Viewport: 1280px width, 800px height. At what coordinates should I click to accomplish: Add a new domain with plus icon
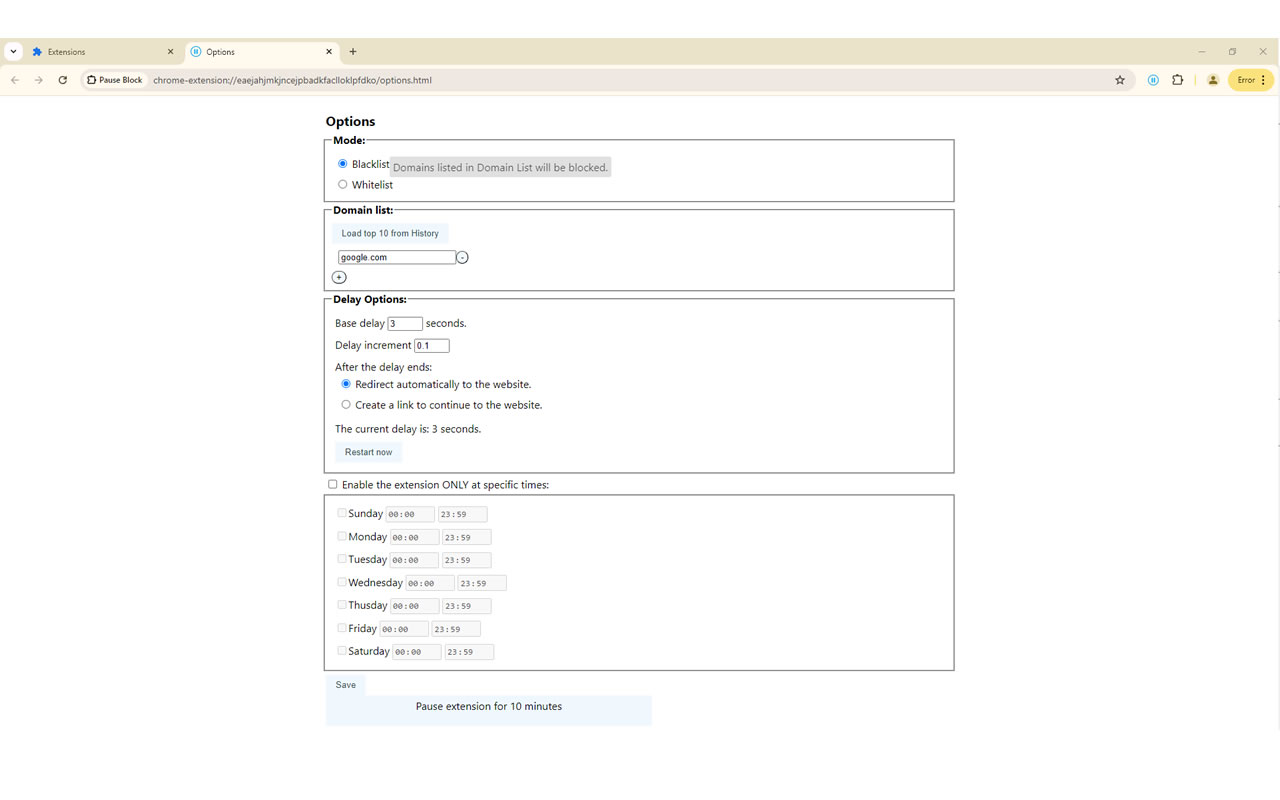coord(339,277)
